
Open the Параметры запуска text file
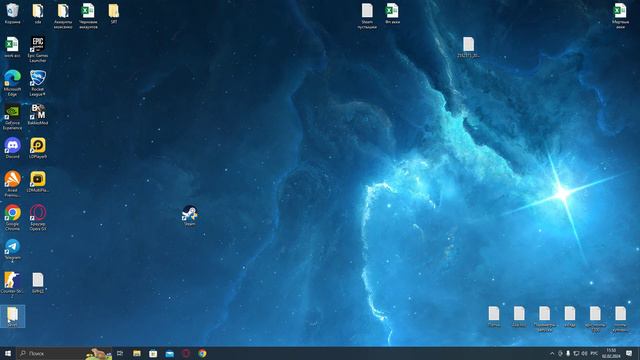coord(544,319)
